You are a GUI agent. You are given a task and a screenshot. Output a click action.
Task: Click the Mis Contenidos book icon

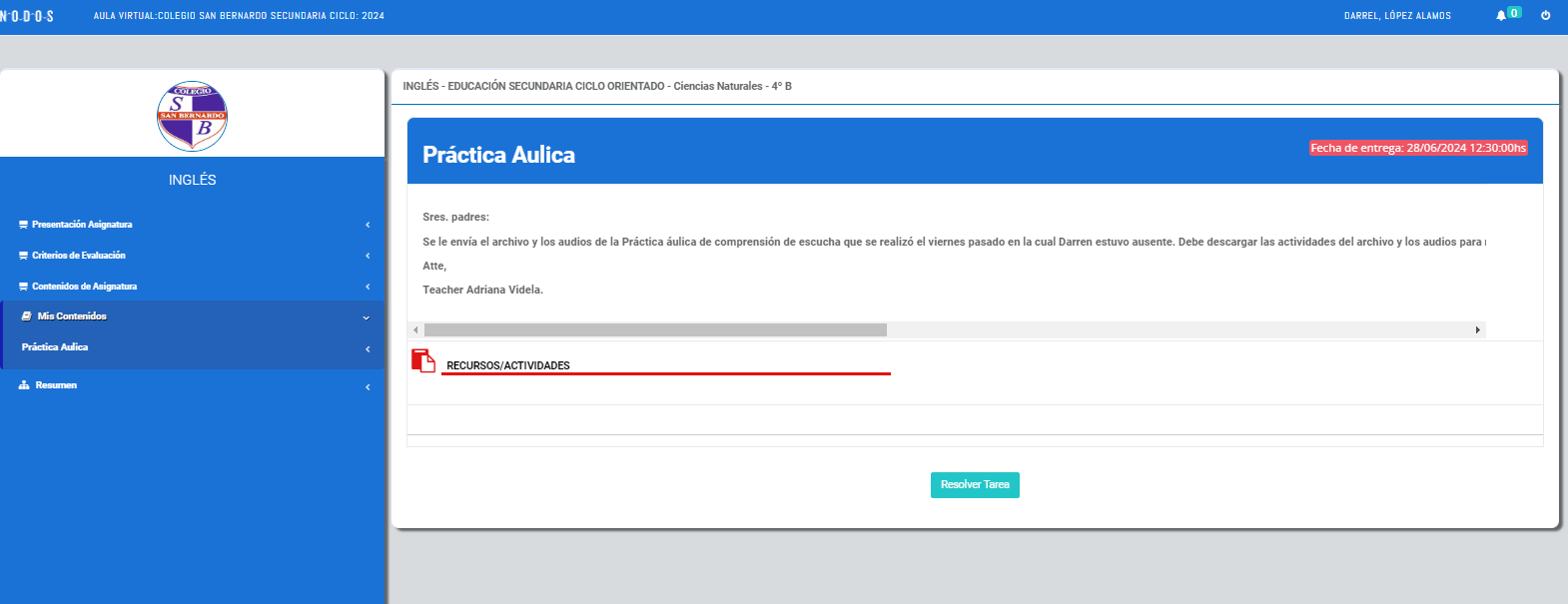27,316
